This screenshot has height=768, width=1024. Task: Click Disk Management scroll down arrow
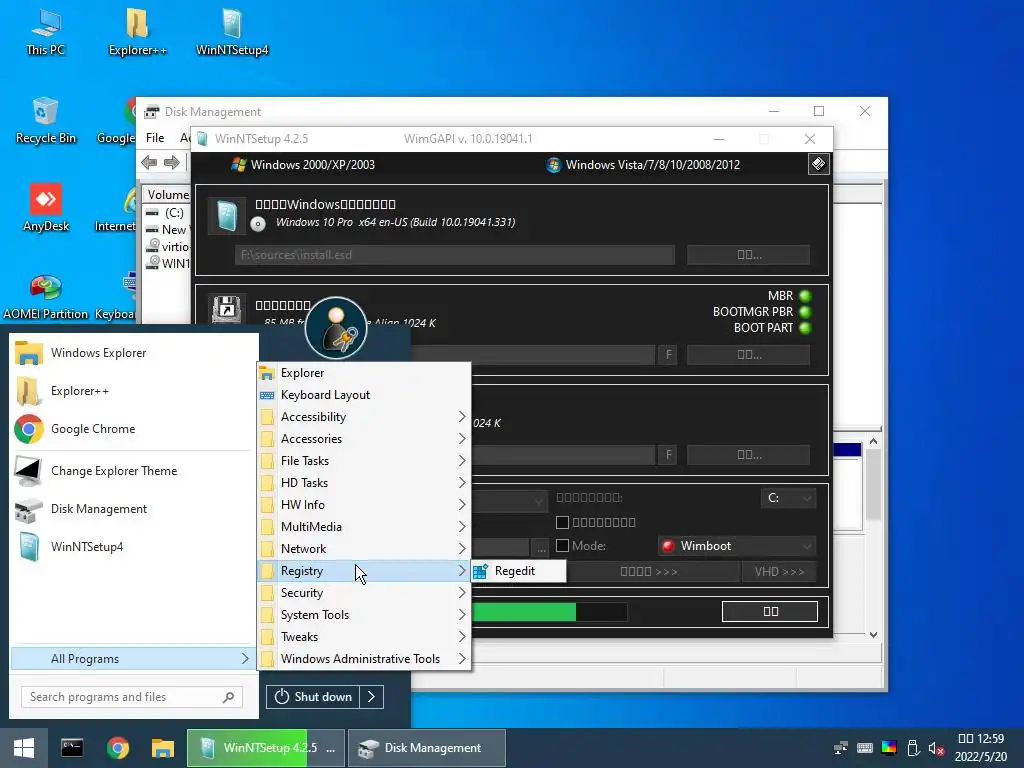873,635
